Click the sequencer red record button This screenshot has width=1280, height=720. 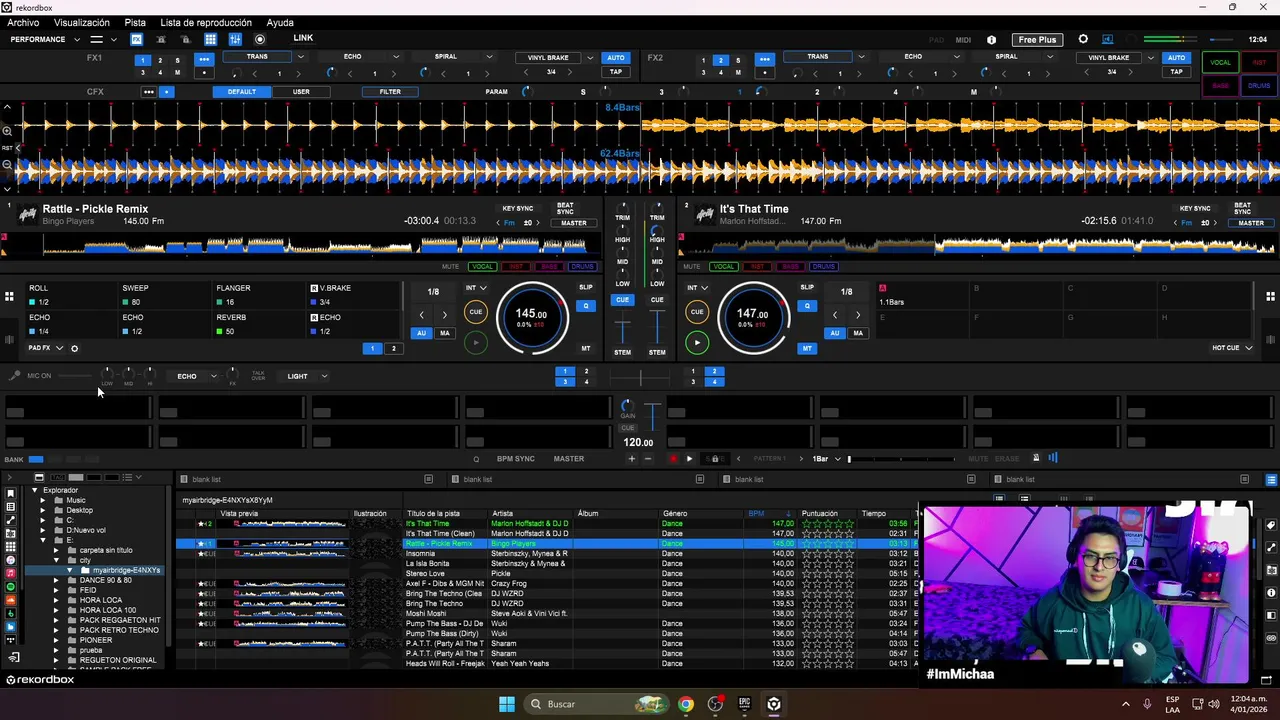pyautogui.click(x=673, y=459)
